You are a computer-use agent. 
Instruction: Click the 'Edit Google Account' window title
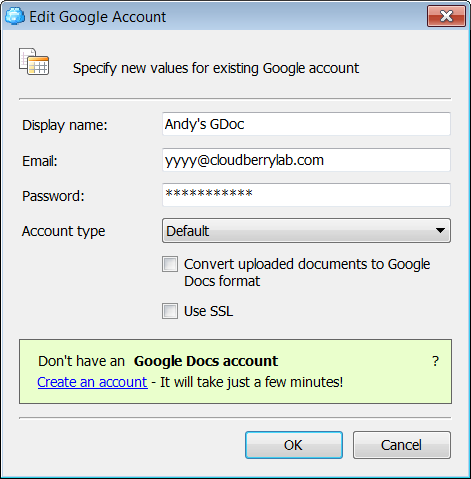[98, 17]
